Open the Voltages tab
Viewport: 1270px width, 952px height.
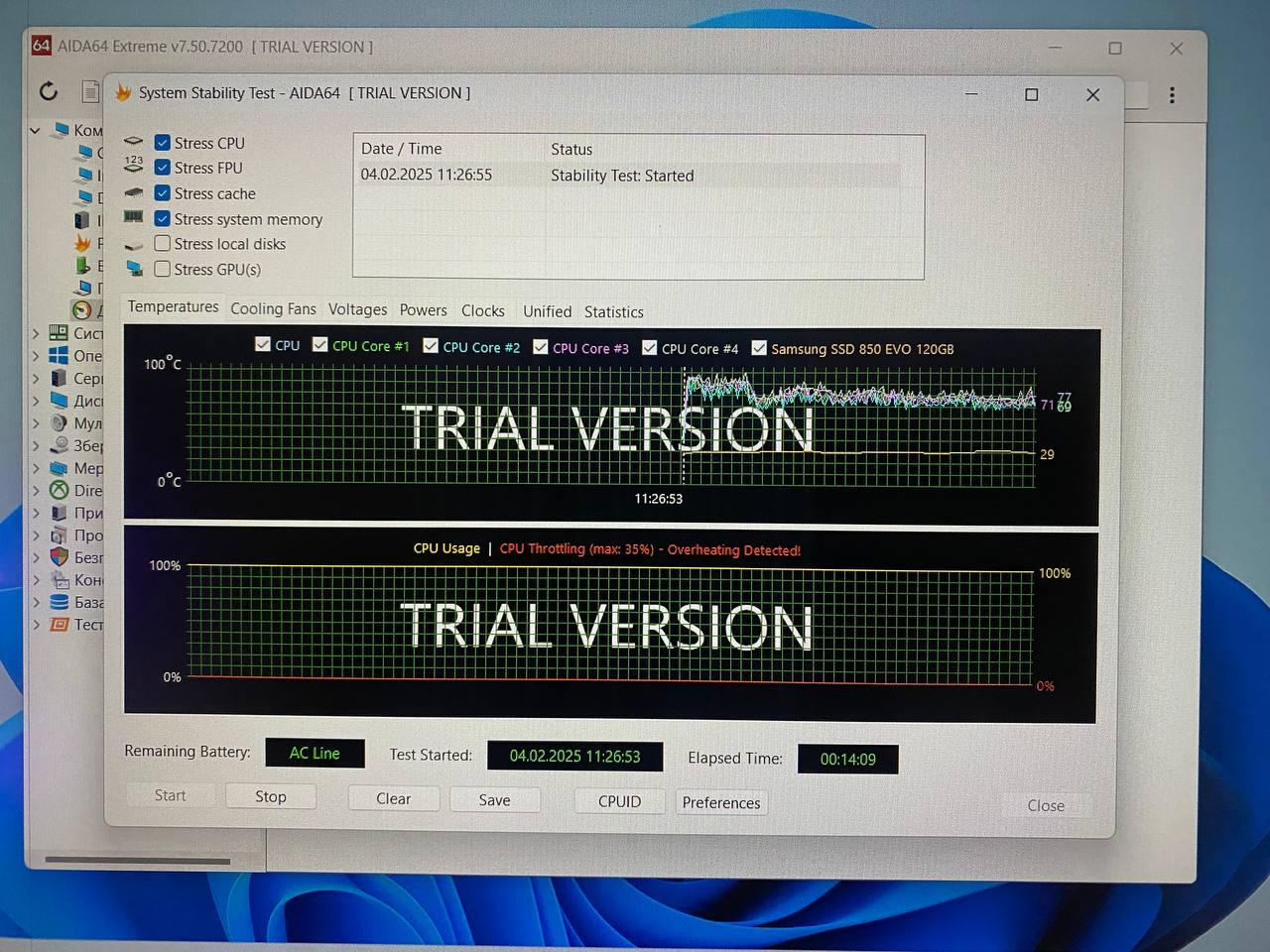357,309
